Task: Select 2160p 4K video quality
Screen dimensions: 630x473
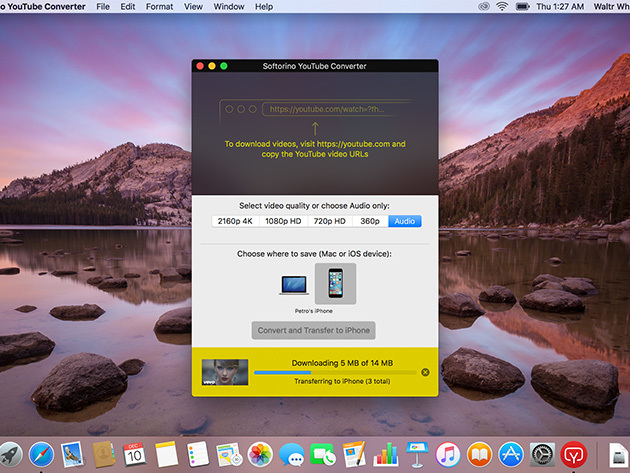Action: [x=235, y=221]
